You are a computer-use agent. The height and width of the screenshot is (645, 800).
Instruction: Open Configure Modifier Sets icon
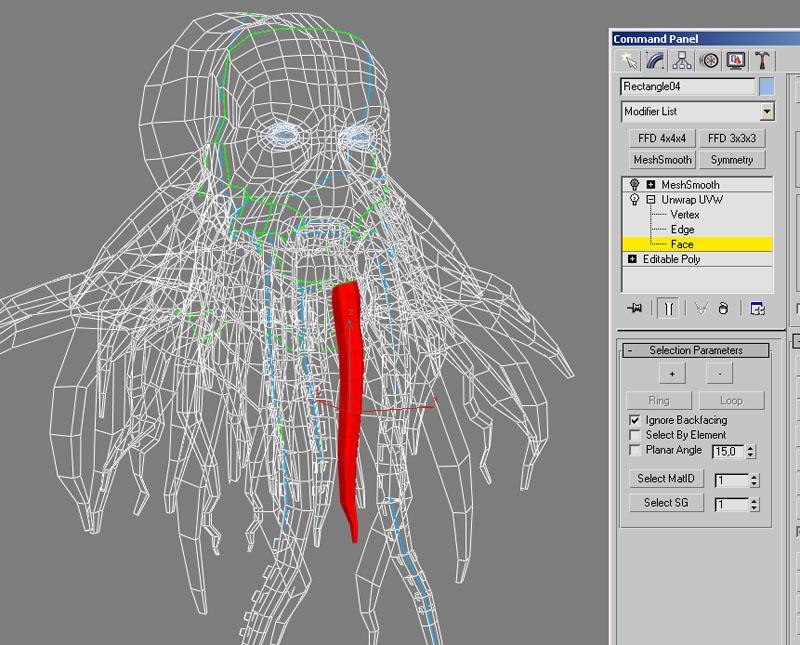pos(757,308)
